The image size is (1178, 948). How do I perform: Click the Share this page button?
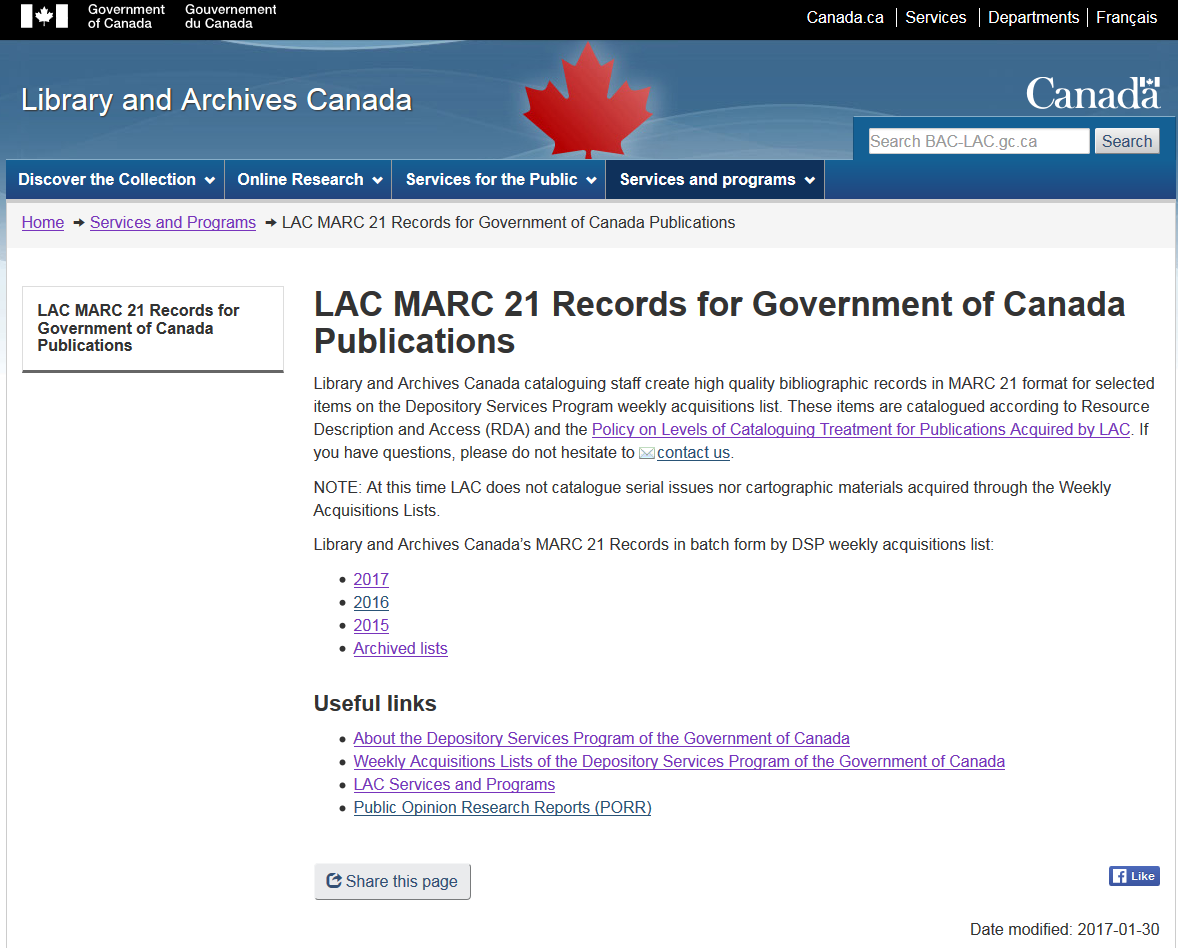click(392, 882)
